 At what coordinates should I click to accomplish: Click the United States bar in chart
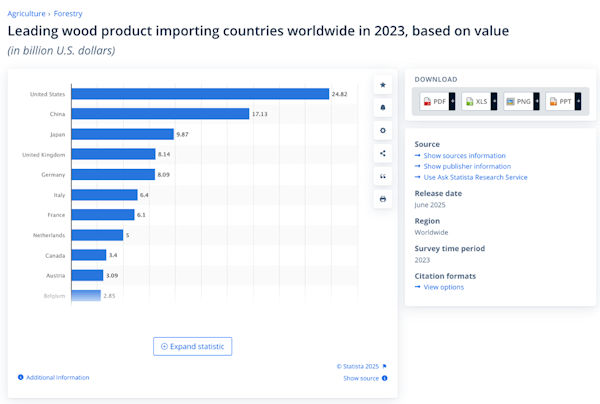pyautogui.click(x=200, y=94)
